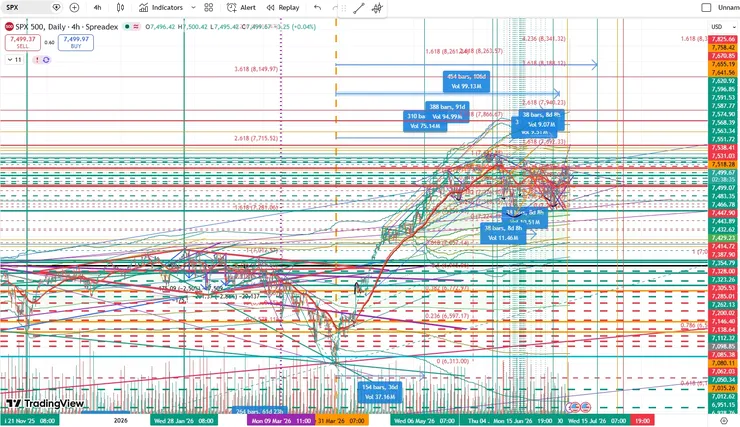Select the candlestick measure tool in floating toolbar
This screenshot has width=740, height=427.
(377, 8)
